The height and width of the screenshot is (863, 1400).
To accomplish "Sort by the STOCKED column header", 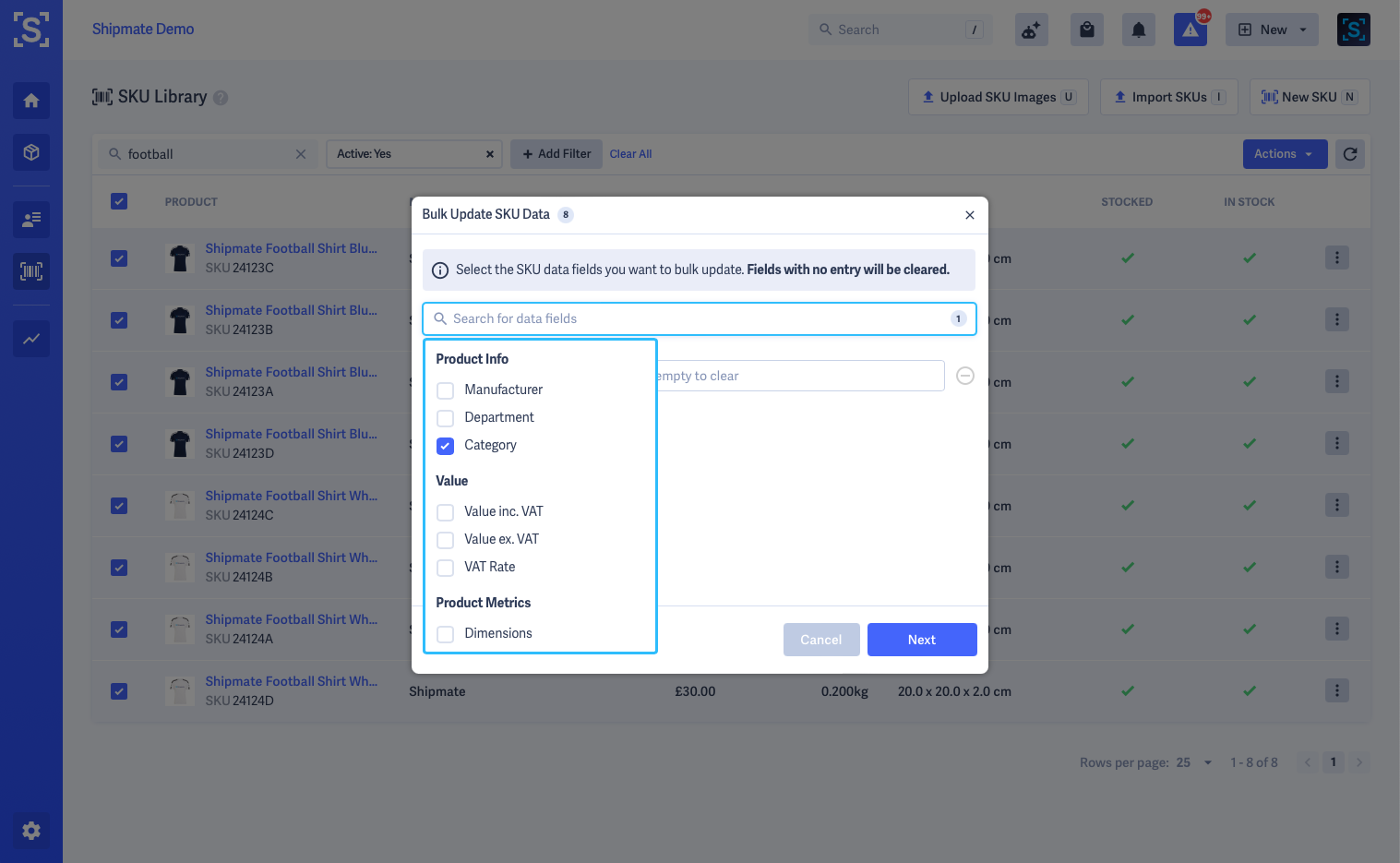I will [x=1127, y=202].
